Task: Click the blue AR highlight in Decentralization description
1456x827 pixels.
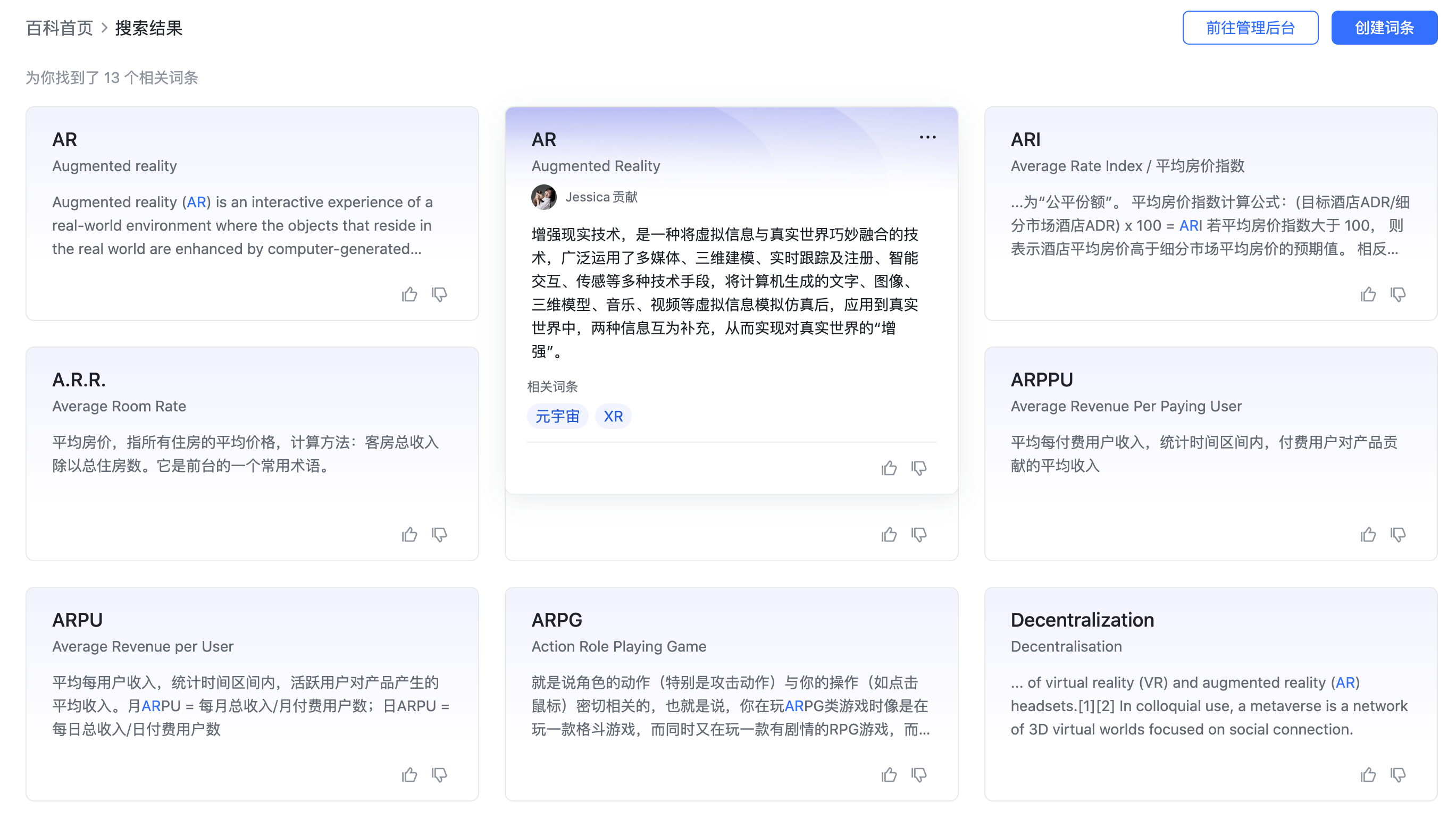Action: coord(1345,683)
